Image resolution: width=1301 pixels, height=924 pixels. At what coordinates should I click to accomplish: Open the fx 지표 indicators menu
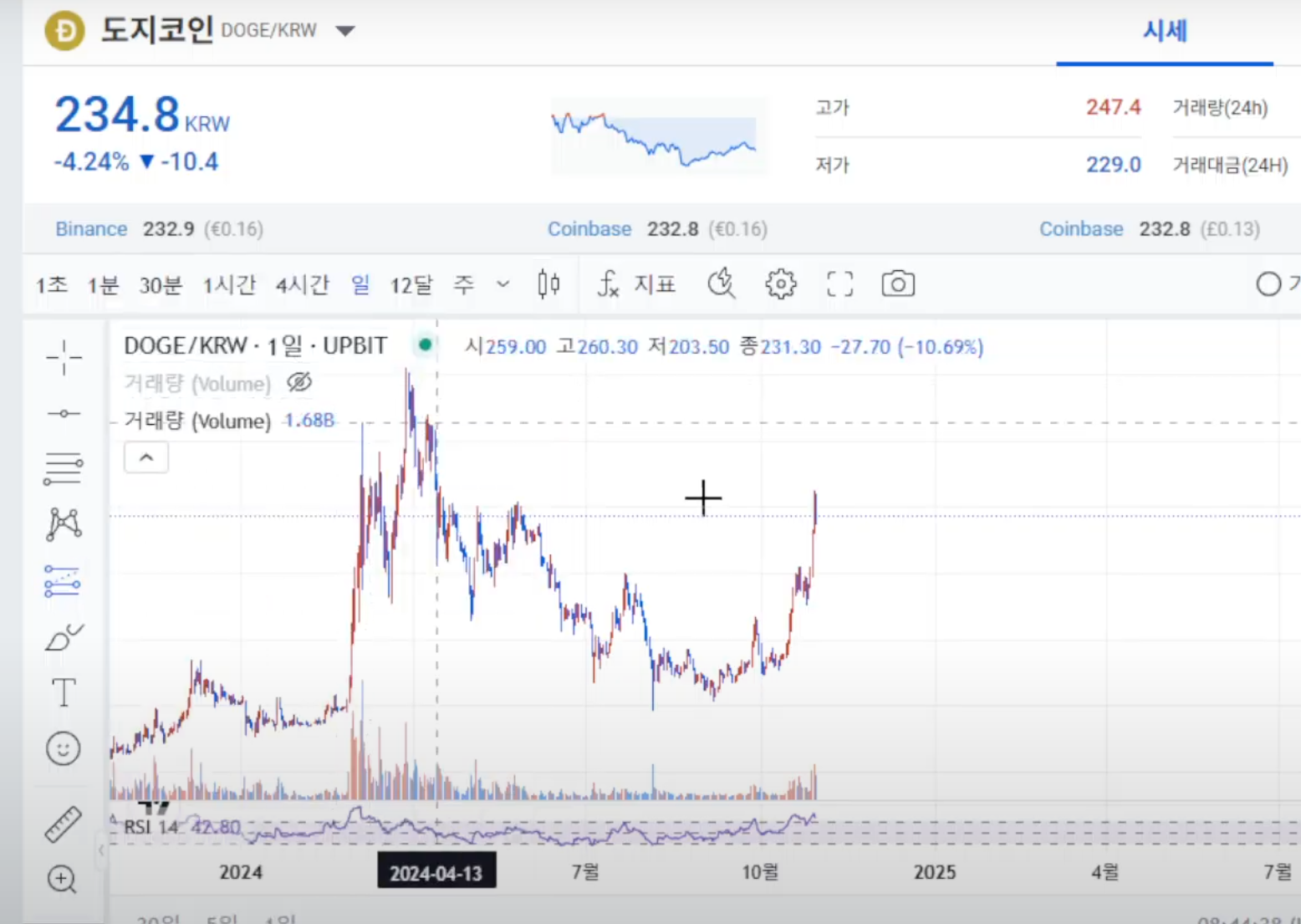click(x=636, y=284)
